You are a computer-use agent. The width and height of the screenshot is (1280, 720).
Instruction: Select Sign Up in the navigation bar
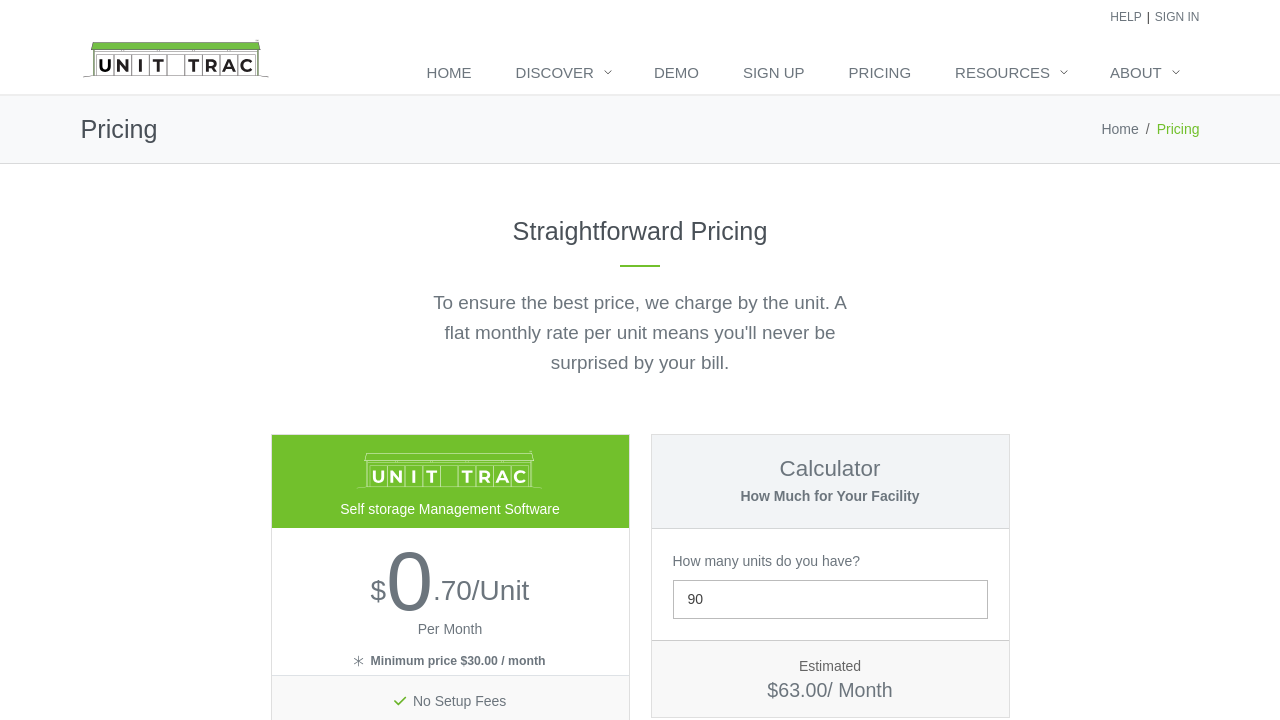773,72
